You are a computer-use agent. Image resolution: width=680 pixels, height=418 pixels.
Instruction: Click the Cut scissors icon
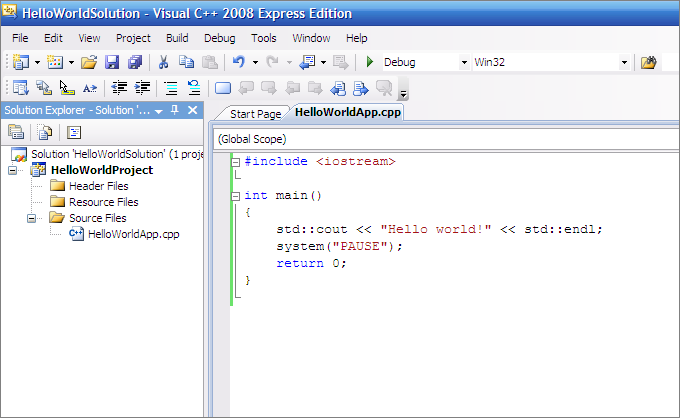(164, 62)
